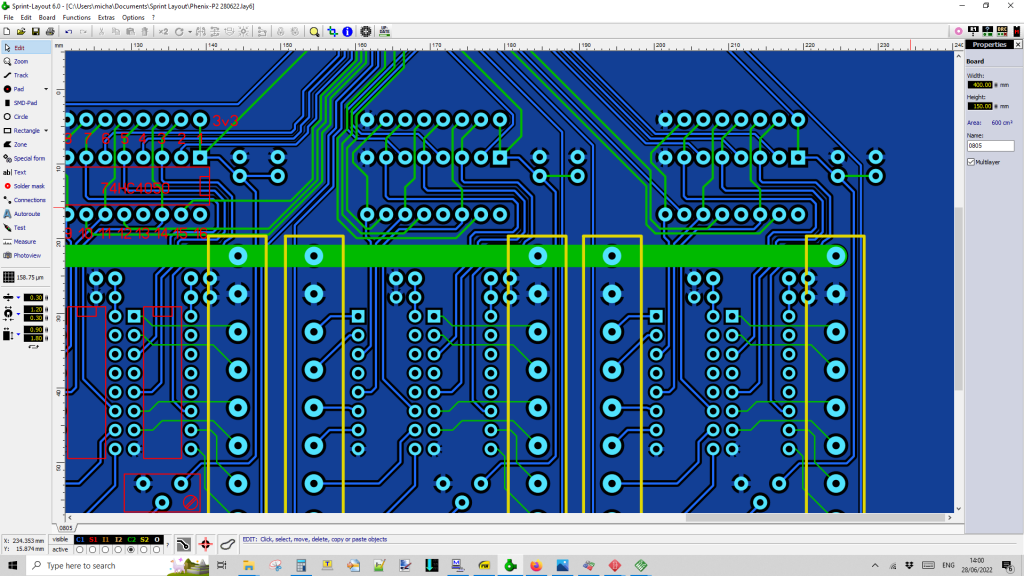Toggle visibility of the C2 layer swatch
This screenshot has height=576, width=1024.
131,539
